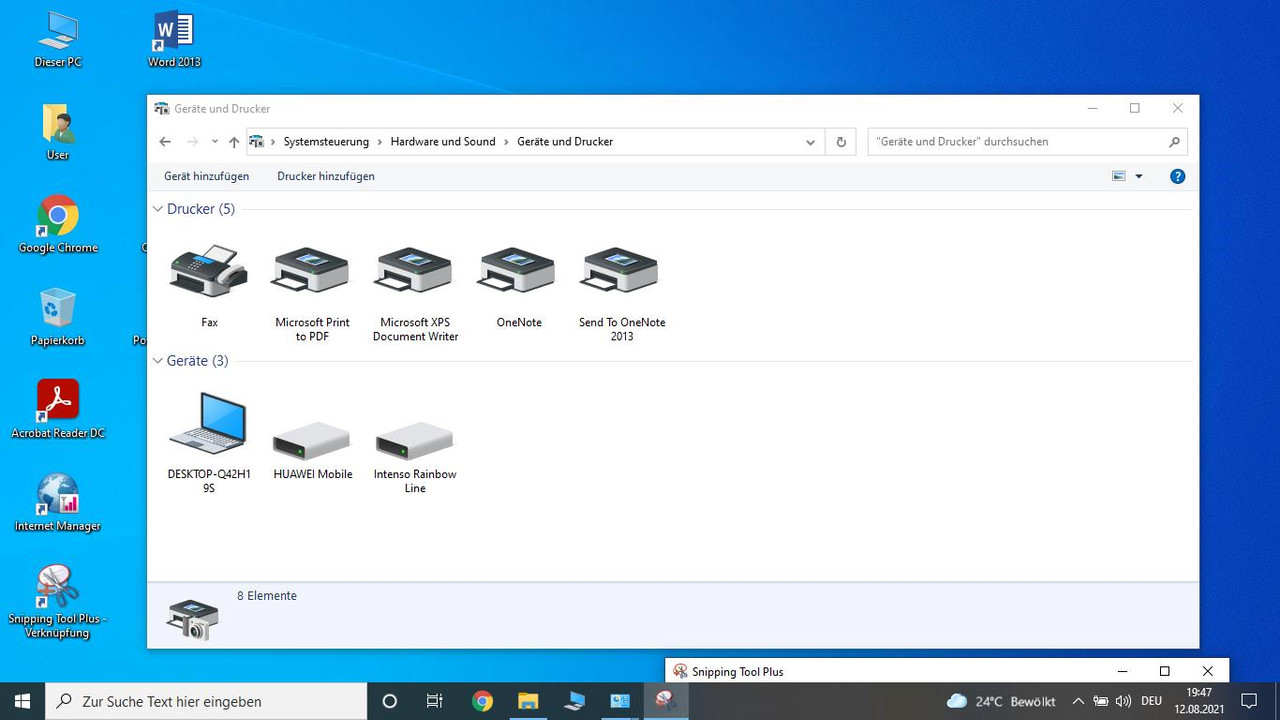Click the 8 Elemente status text

click(267, 596)
